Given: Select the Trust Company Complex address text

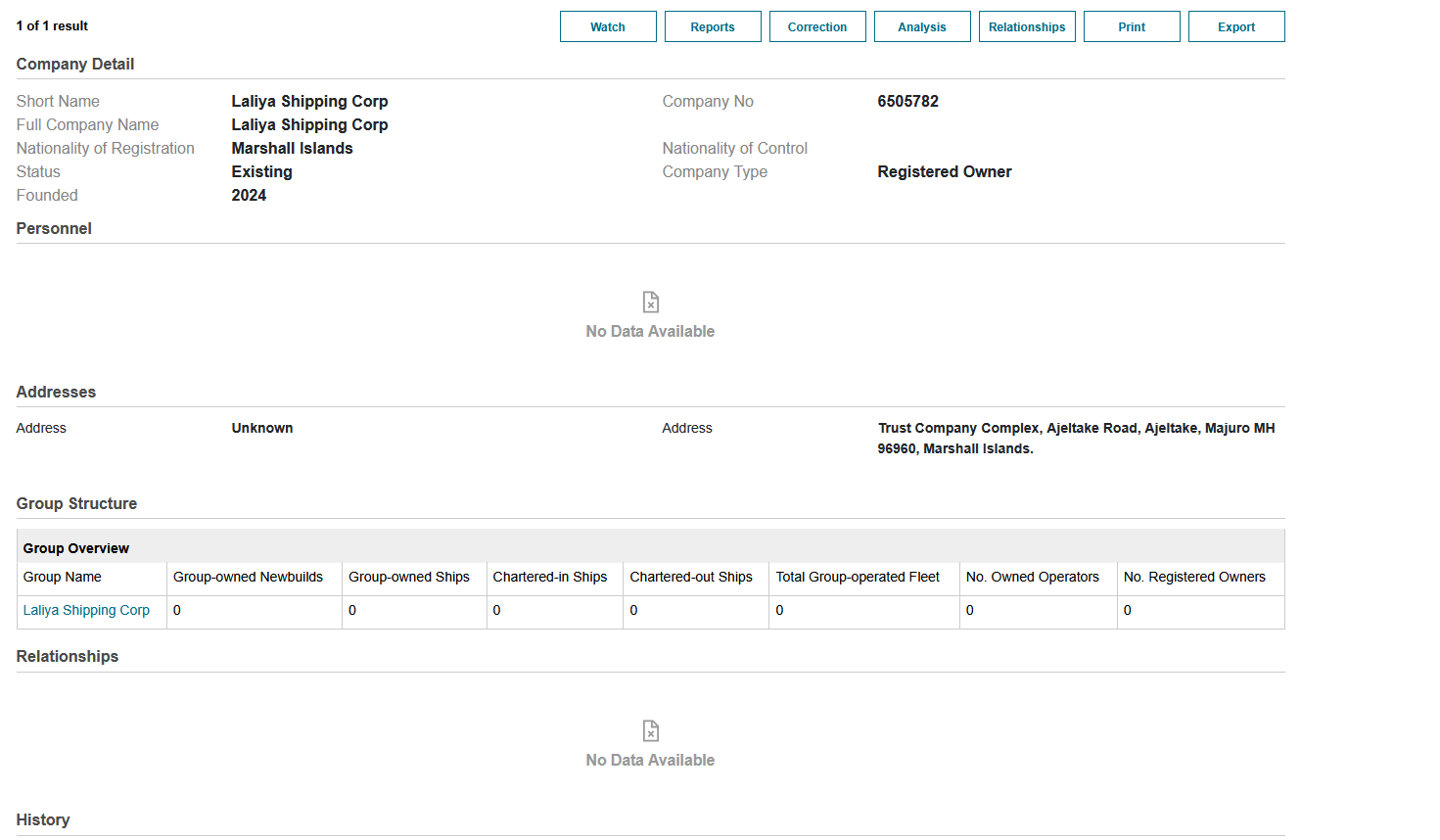Looking at the screenshot, I should (x=1076, y=439).
